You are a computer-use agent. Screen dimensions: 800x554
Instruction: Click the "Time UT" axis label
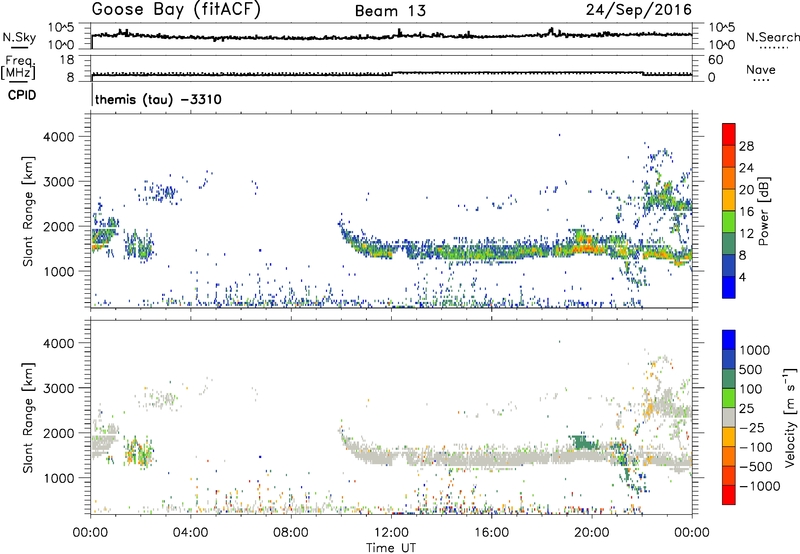(391, 548)
